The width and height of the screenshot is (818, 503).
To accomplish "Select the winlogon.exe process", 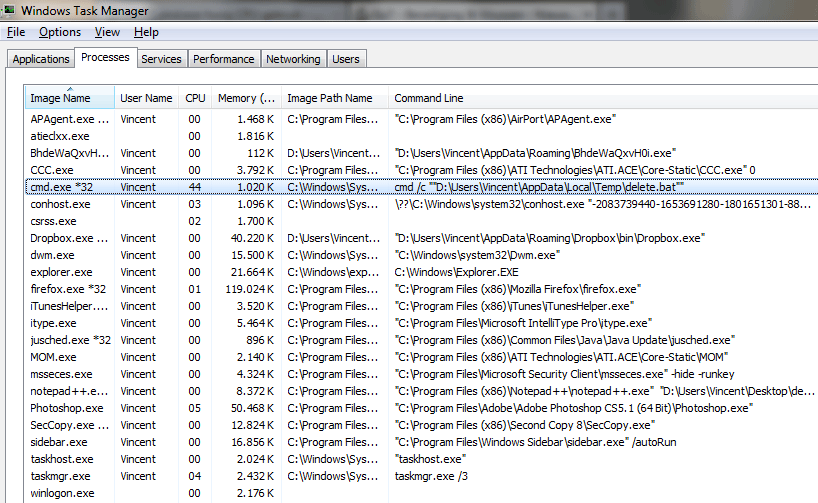I will click(422, 493).
